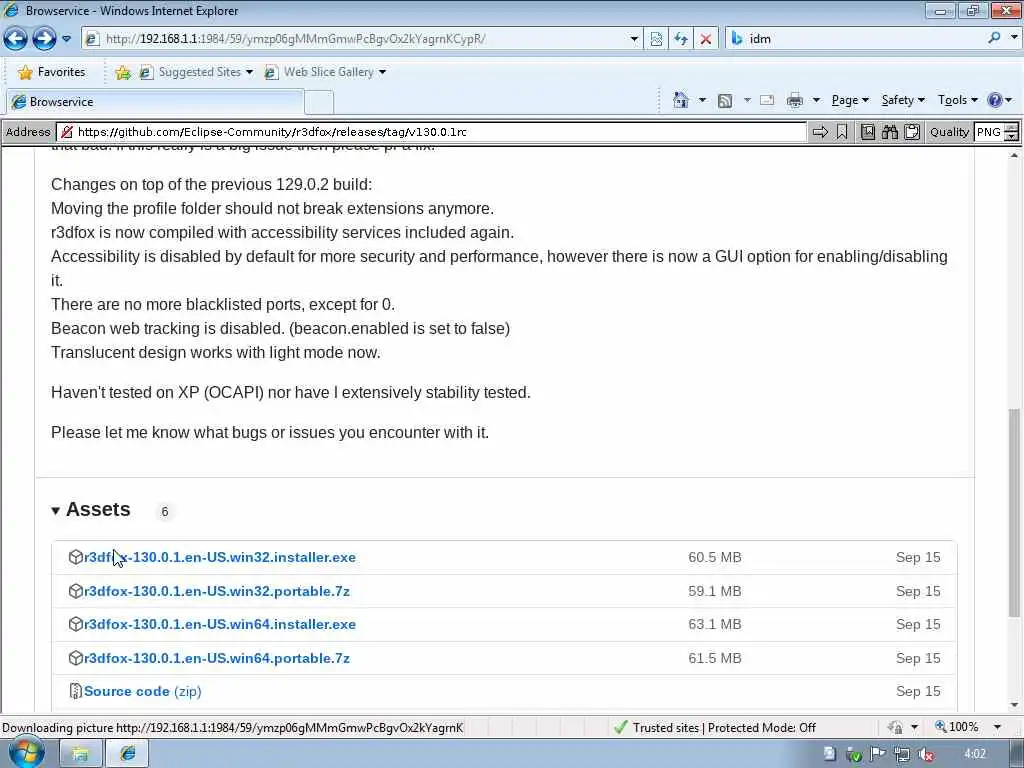
Task: Open the Windows Start menu orb
Action: click(25, 753)
